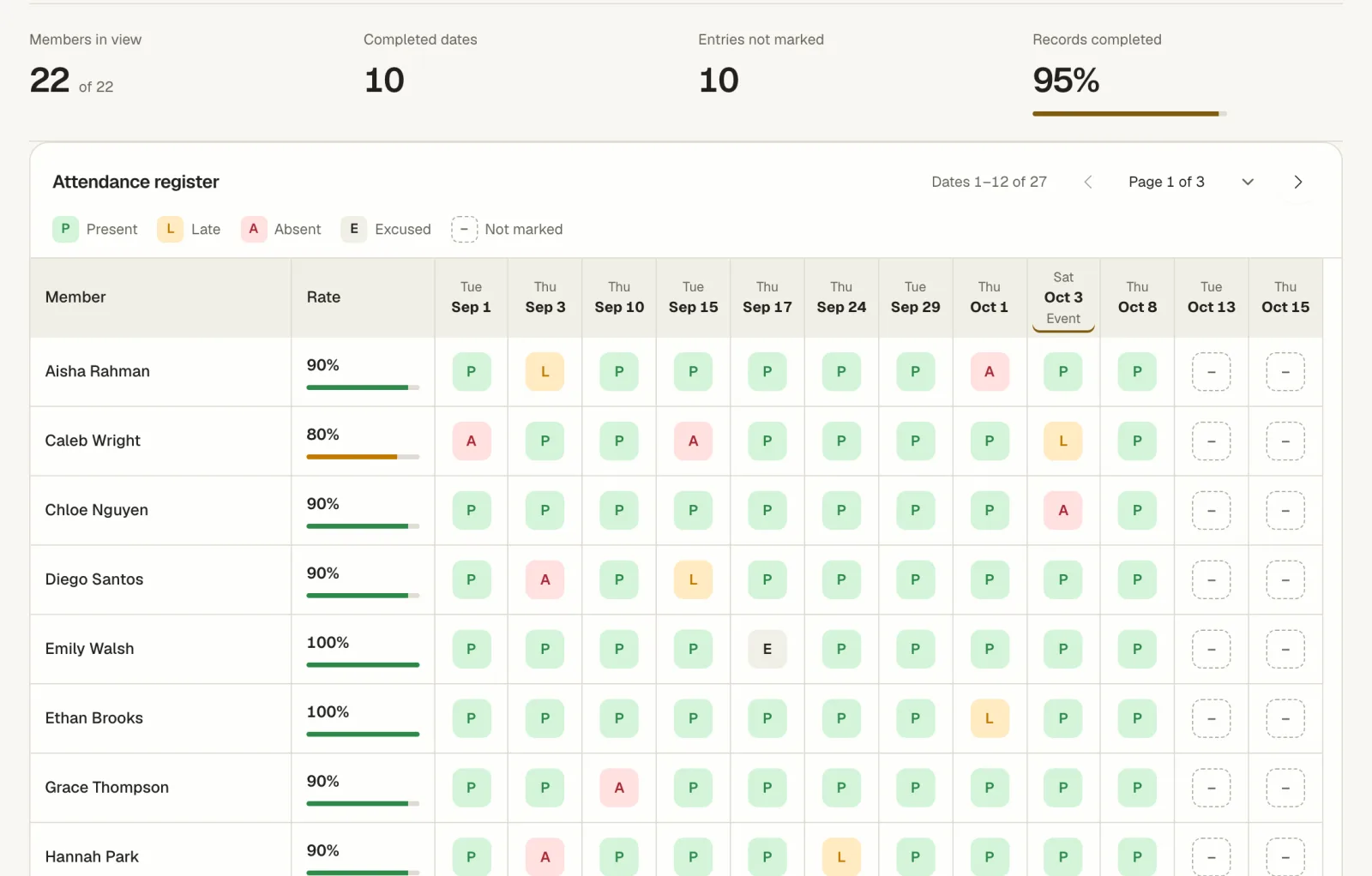The image size is (1372, 876).
Task: Select the Thu Oct 15 column header
Action: (1285, 297)
